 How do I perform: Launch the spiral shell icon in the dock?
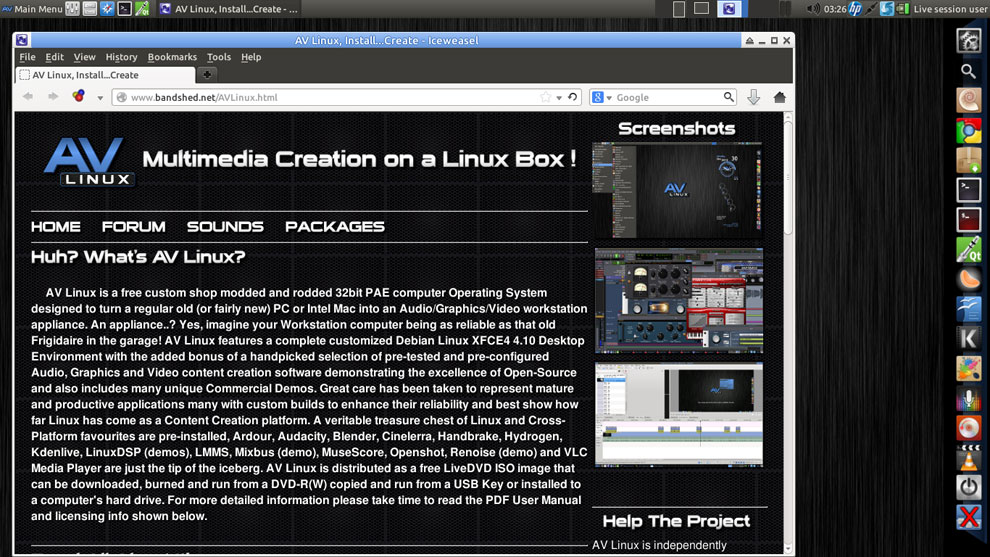(969, 100)
